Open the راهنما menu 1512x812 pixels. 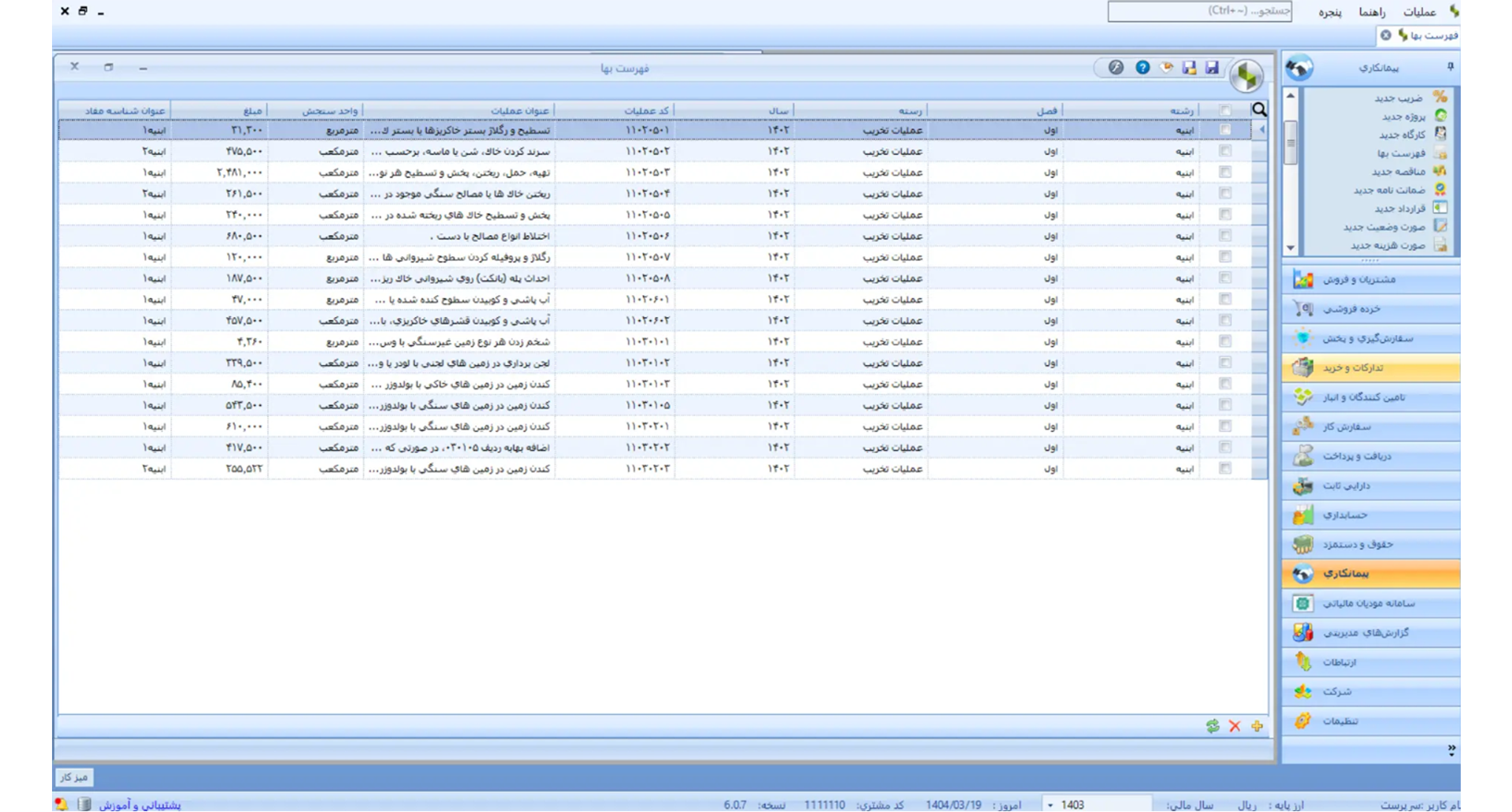pos(1372,12)
